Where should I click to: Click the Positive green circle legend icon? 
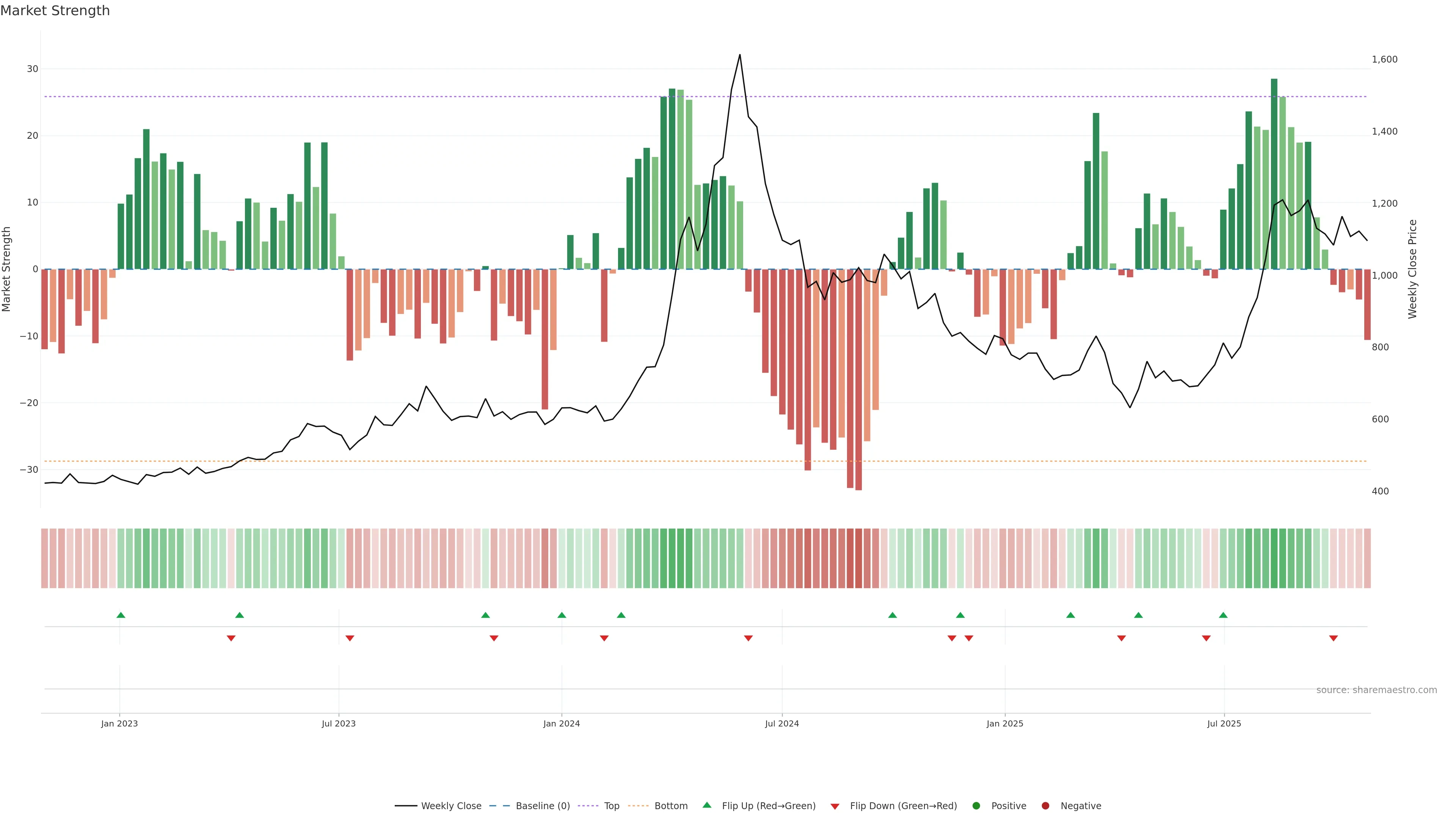(976, 806)
